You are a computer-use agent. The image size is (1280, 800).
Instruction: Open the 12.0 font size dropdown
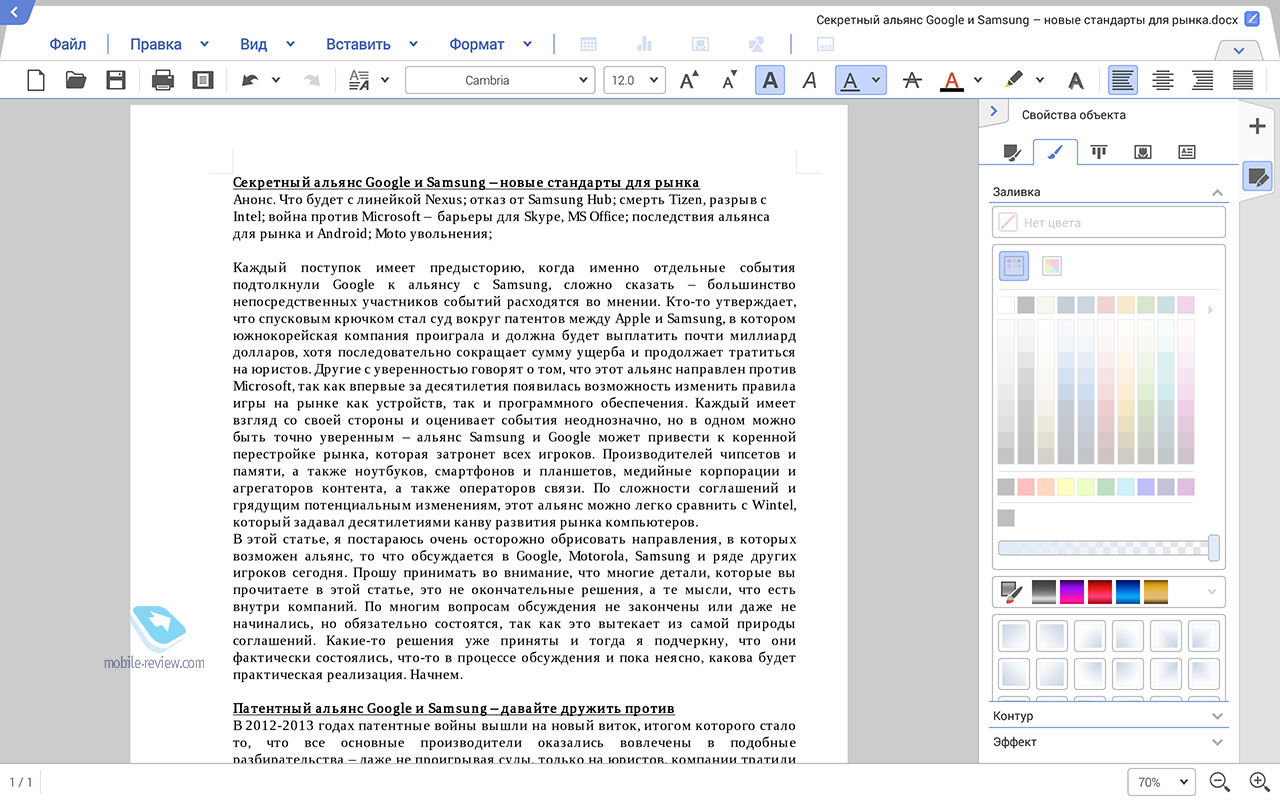tap(634, 80)
